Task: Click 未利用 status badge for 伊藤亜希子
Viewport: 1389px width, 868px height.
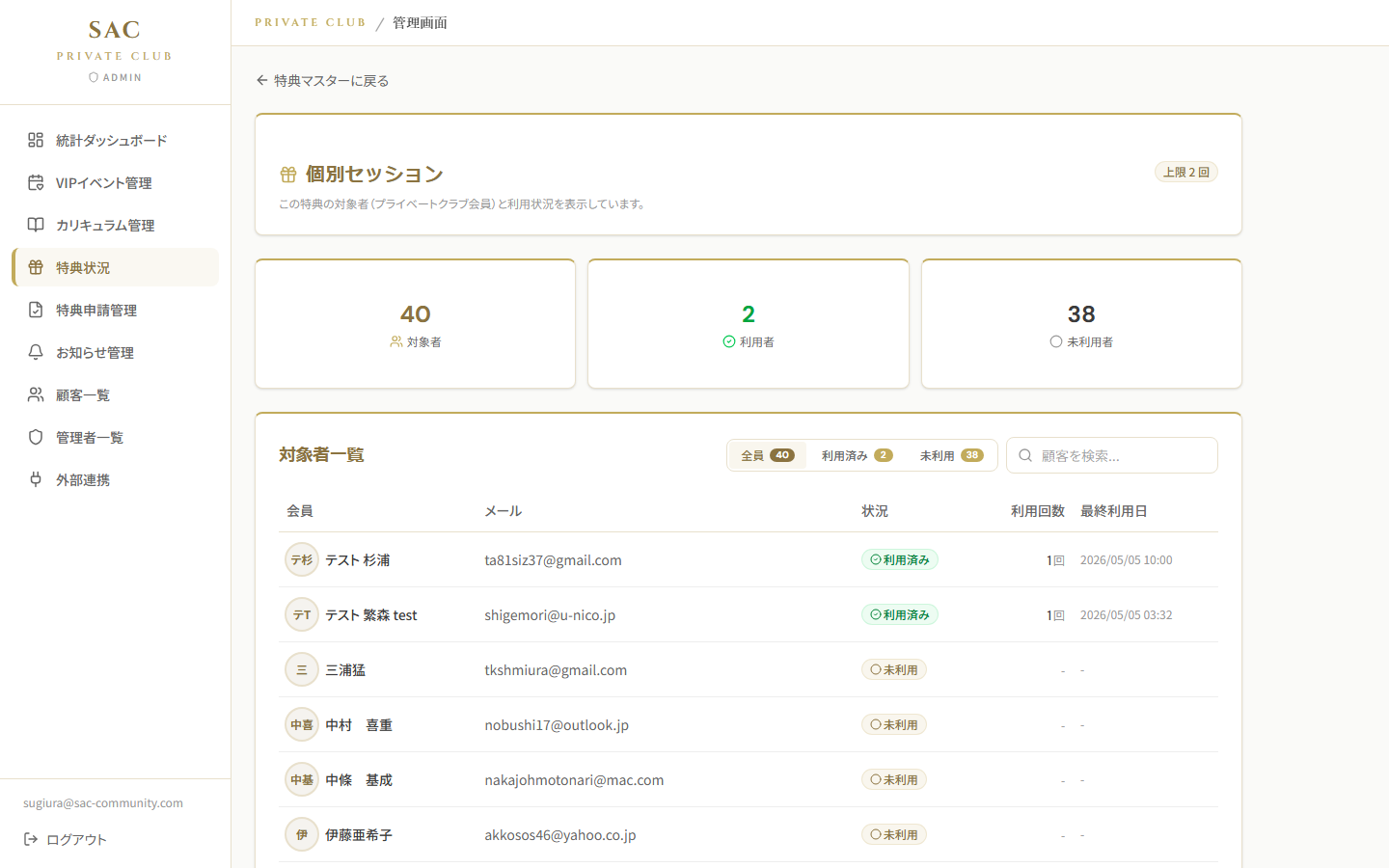Action: pyautogui.click(x=894, y=834)
